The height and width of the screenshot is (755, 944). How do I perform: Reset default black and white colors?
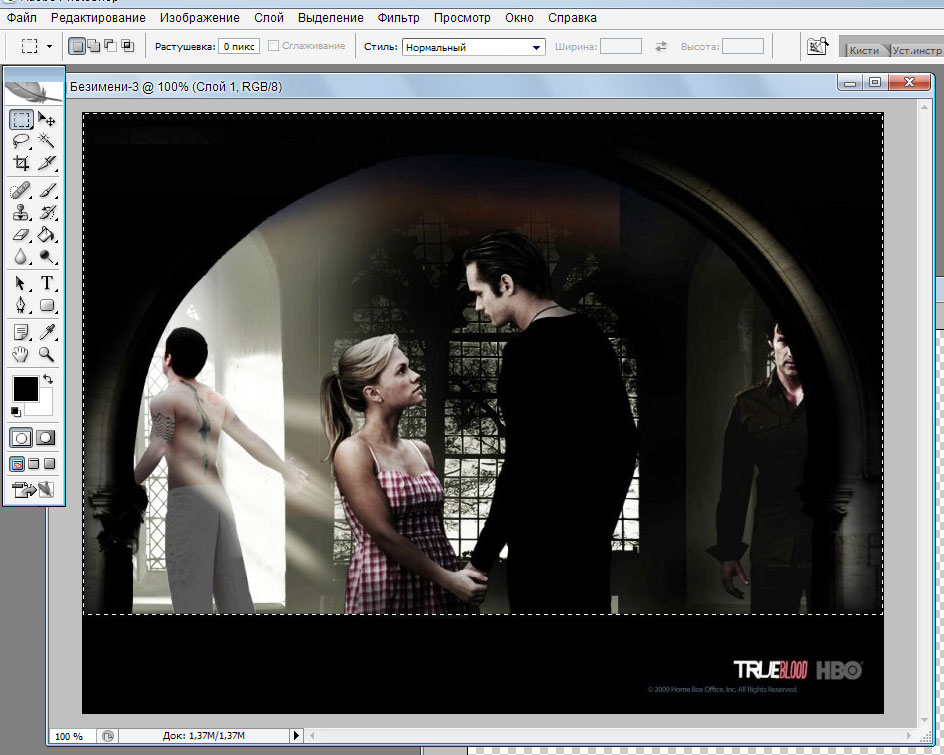click(16, 412)
